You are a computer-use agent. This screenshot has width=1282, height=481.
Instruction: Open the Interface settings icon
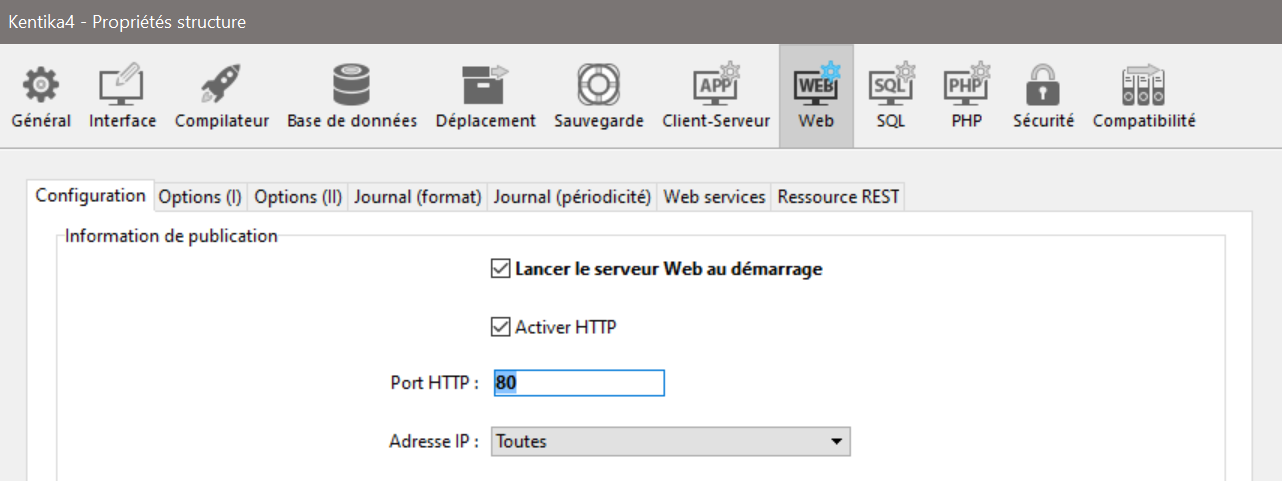[122, 97]
